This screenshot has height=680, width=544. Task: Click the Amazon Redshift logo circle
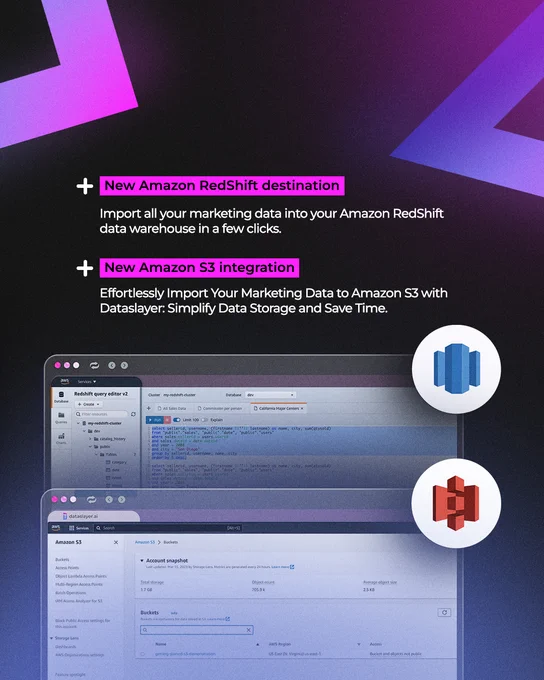tap(456, 369)
